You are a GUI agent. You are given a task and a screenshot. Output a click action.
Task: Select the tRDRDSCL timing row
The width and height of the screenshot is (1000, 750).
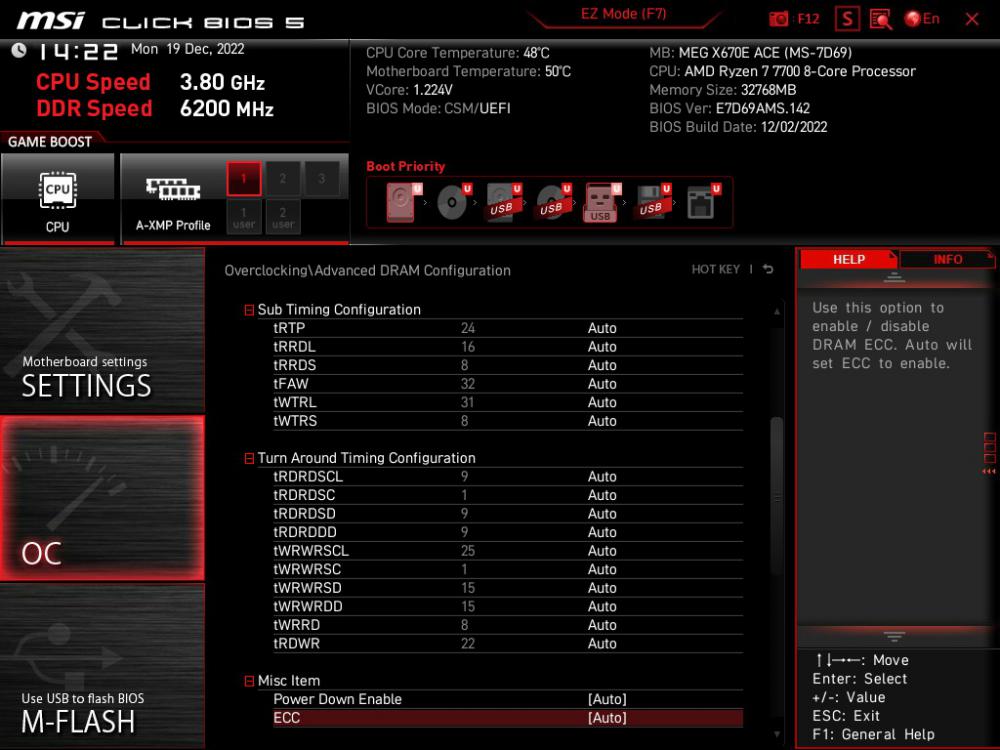(508, 476)
